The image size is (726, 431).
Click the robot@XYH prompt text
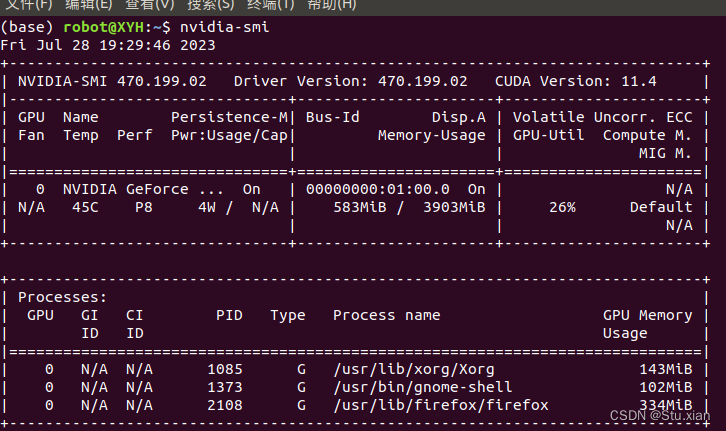pos(104,27)
